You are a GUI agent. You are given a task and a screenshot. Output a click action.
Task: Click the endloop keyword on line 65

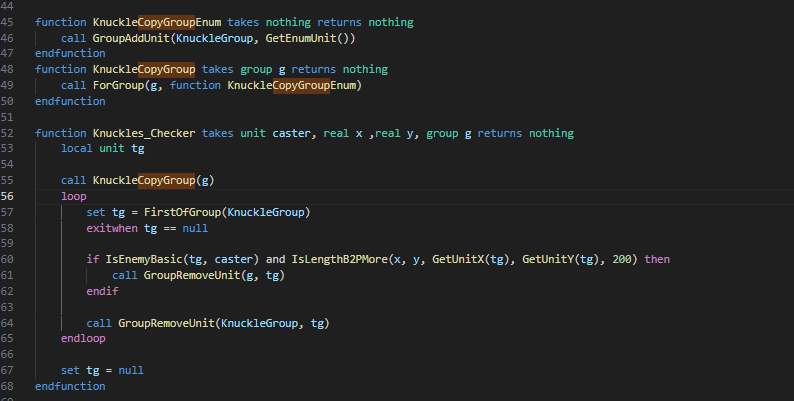[83, 338]
